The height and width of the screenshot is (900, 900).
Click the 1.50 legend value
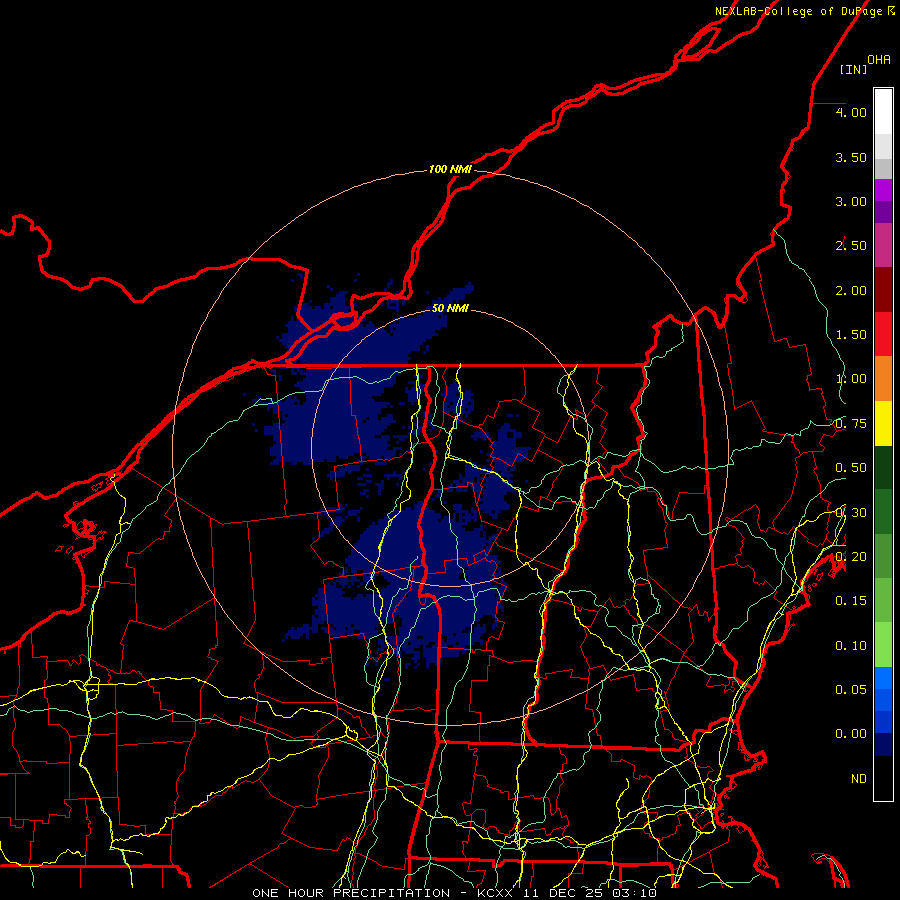[x=851, y=335]
